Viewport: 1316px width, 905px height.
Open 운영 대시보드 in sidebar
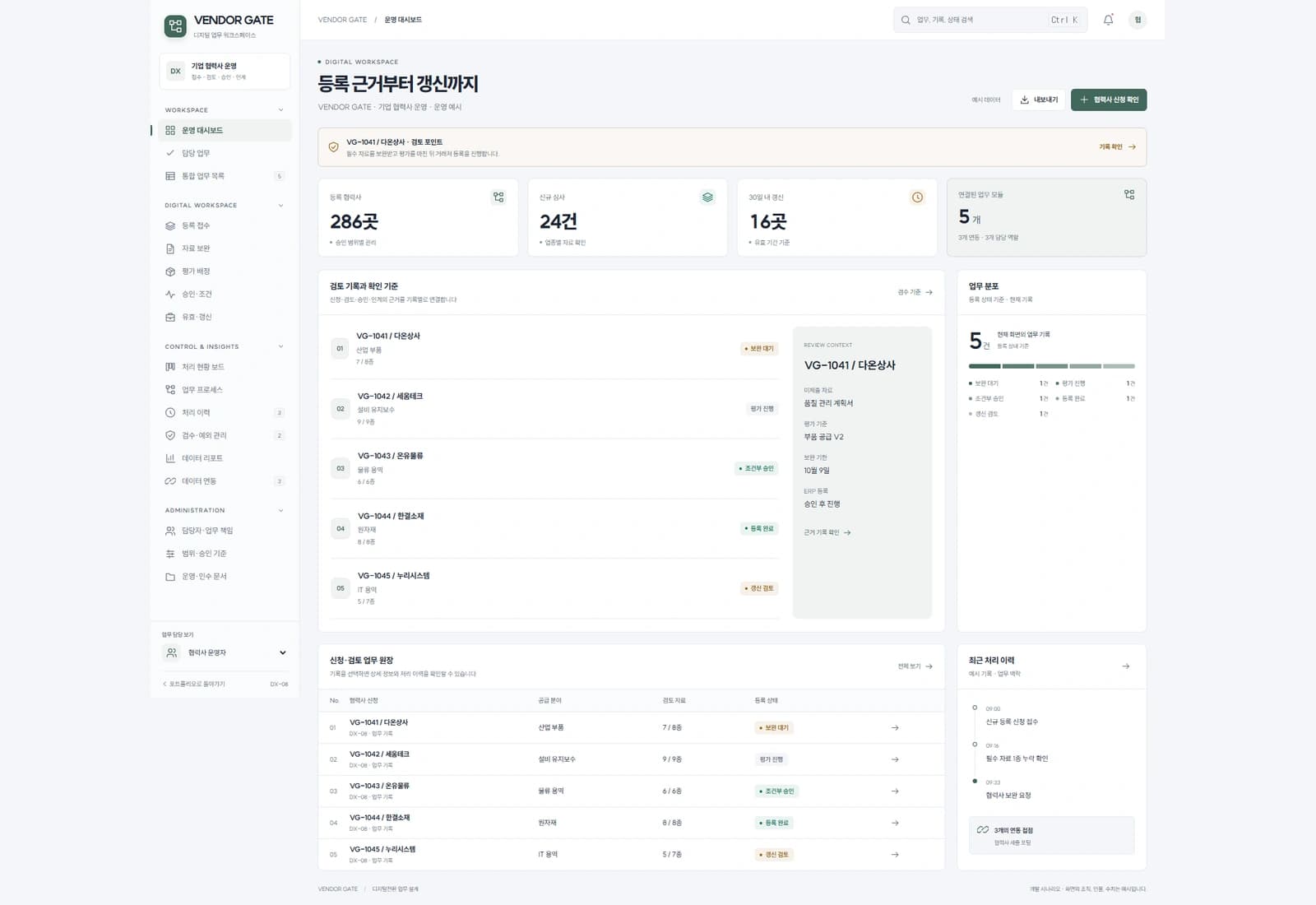pyautogui.click(x=225, y=130)
